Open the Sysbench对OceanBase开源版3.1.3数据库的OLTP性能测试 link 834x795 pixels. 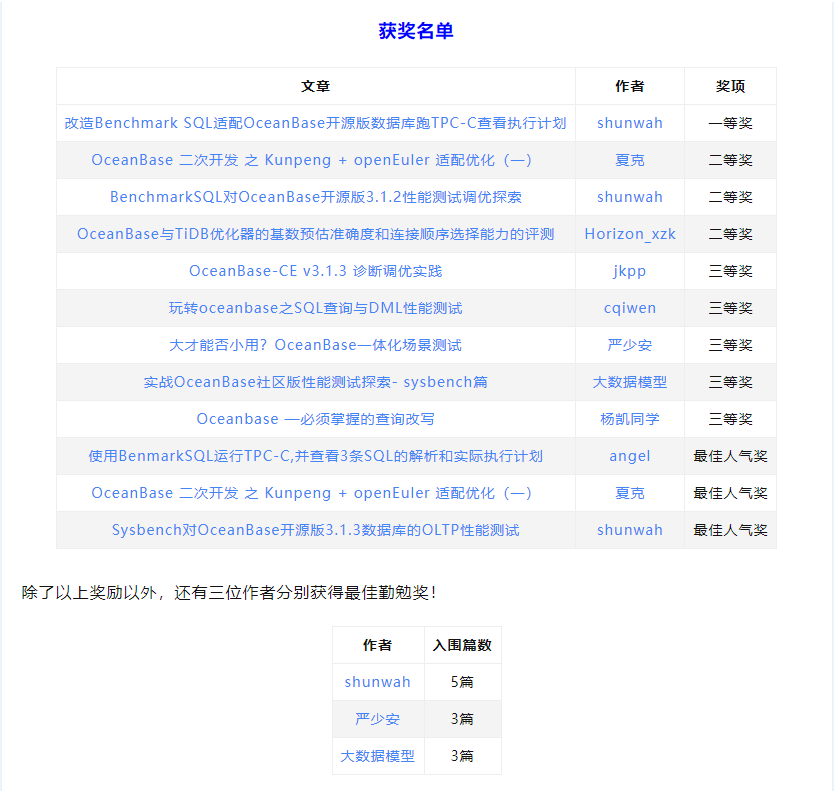[315, 530]
